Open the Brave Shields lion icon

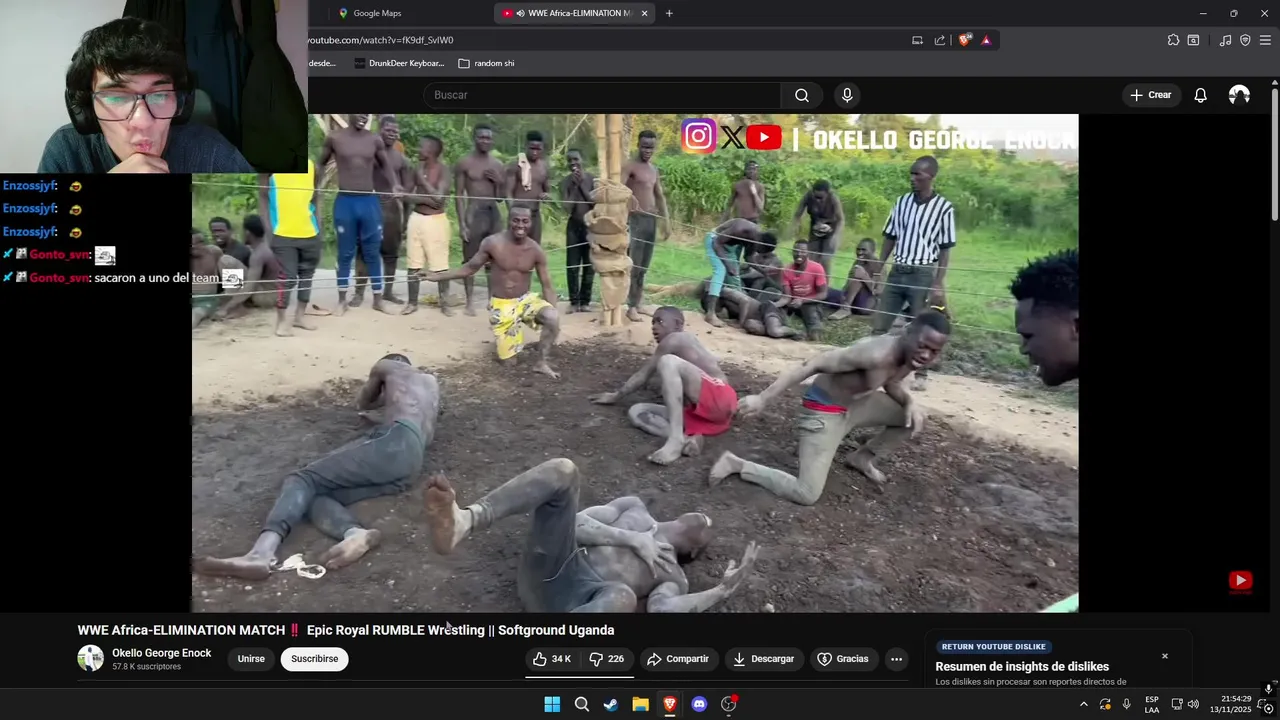pyautogui.click(x=964, y=40)
